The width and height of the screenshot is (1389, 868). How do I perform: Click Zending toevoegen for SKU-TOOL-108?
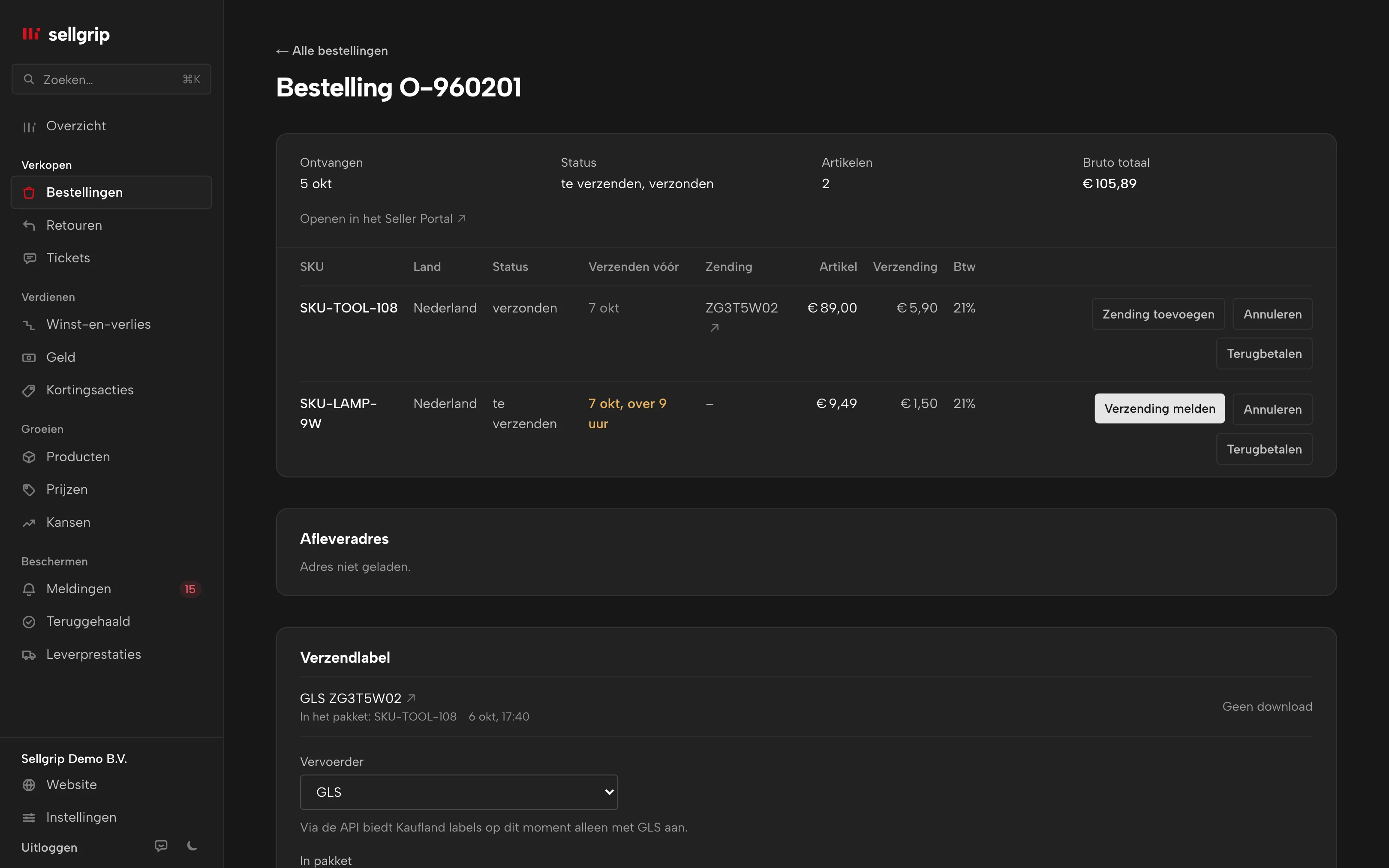[1157, 314]
